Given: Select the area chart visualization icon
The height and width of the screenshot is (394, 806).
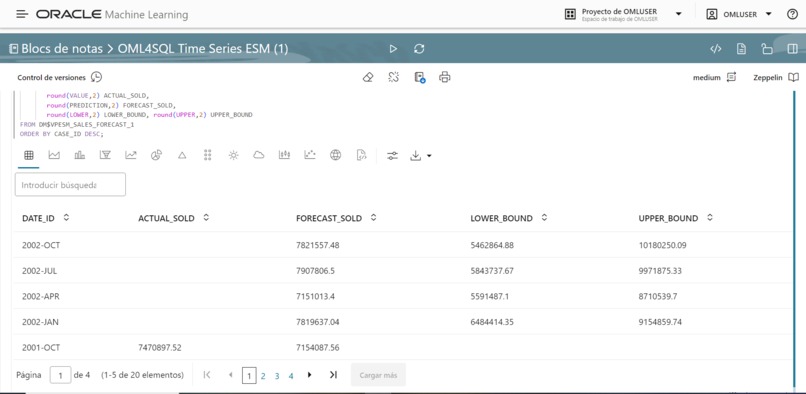Looking at the screenshot, I should (x=54, y=155).
